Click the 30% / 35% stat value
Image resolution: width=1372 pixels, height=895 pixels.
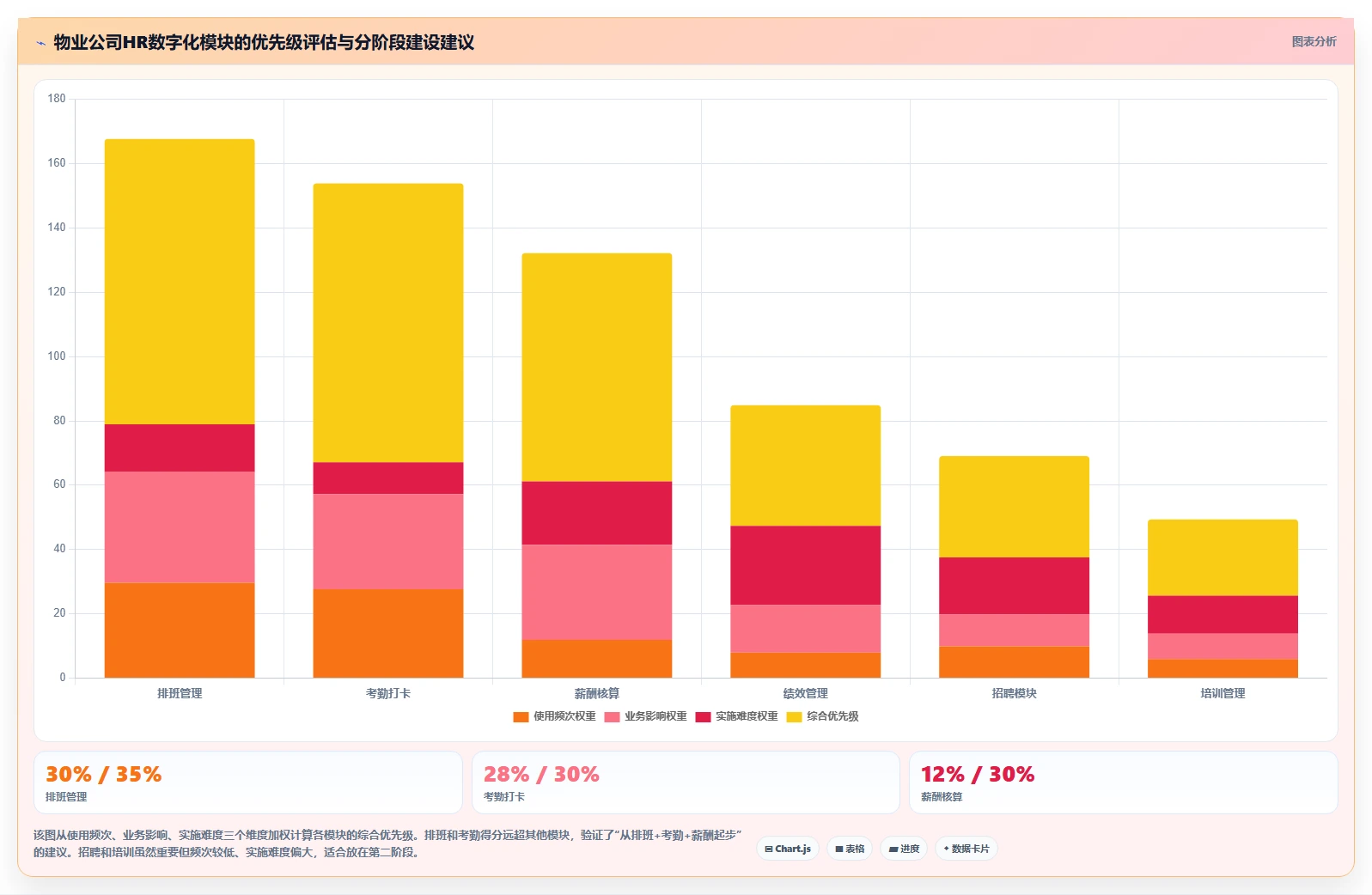point(104,775)
